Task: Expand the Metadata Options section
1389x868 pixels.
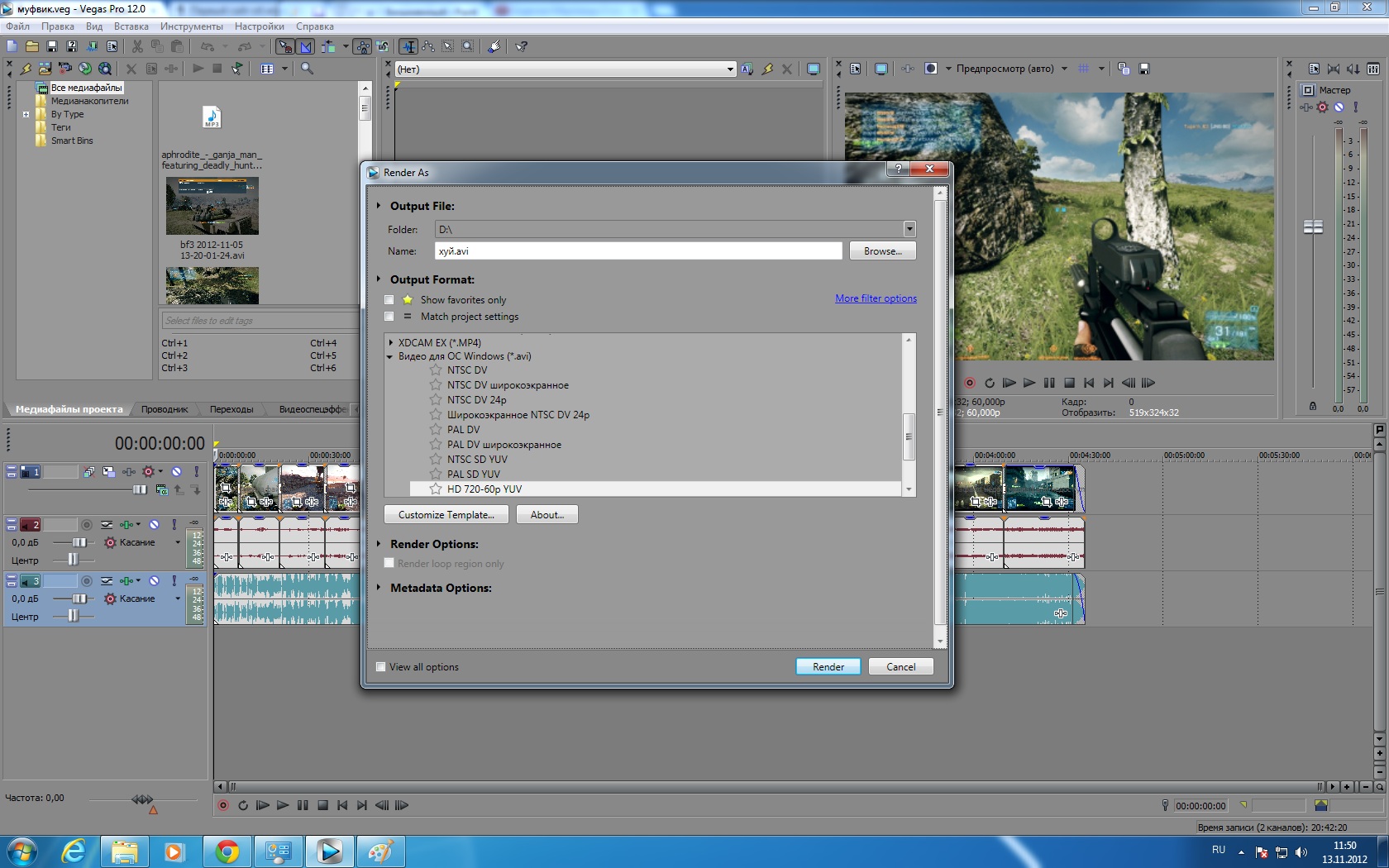Action: tap(379, 588)
